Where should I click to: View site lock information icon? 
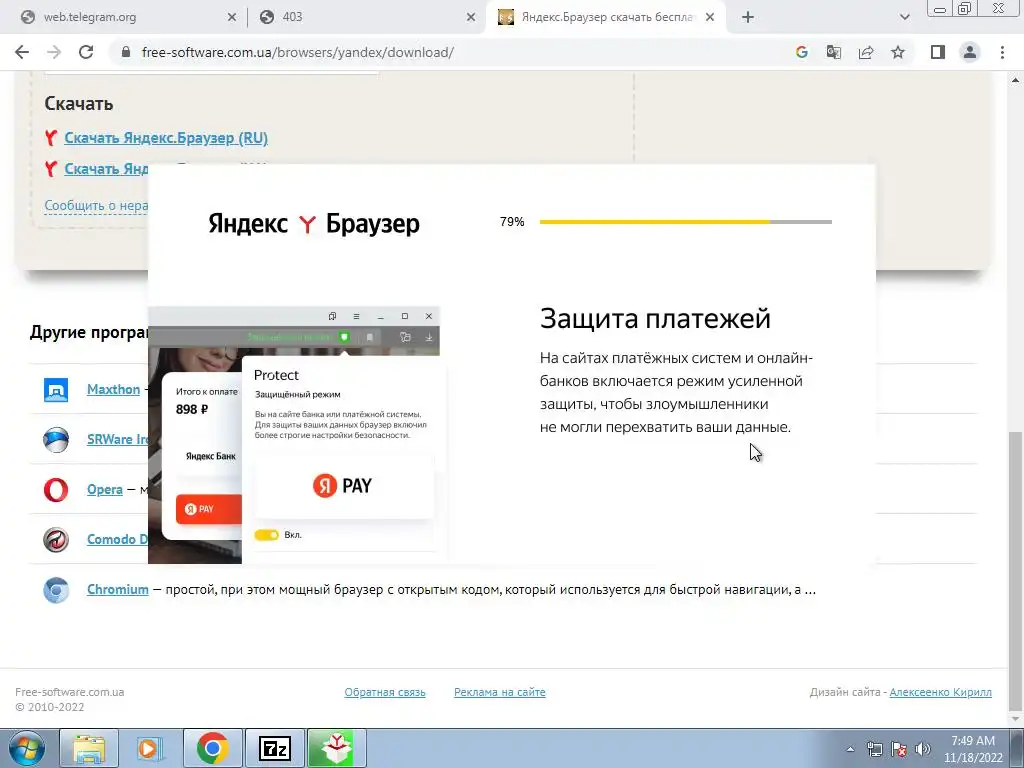(127, 52)
